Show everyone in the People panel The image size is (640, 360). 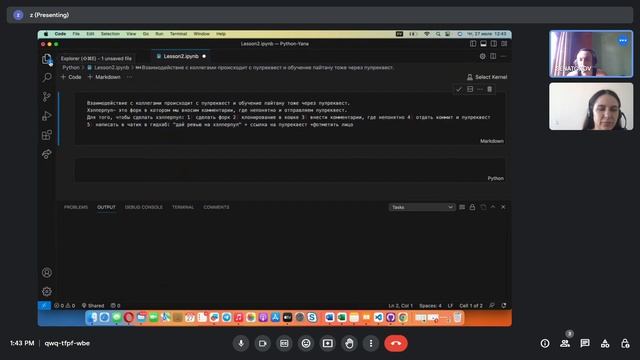(565, 344)
